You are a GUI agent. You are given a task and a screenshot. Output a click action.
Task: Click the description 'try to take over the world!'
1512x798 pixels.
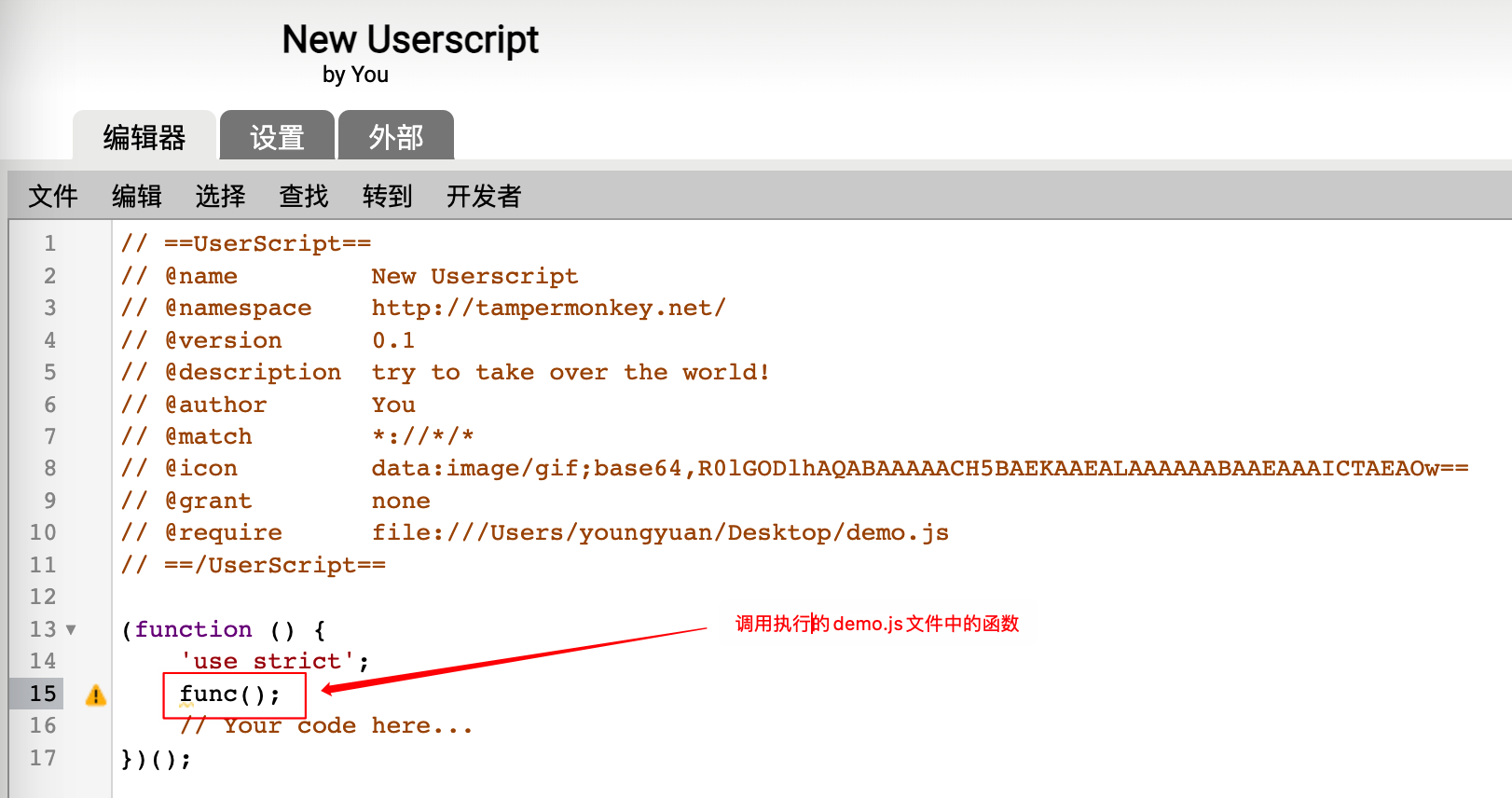[571, 373]
